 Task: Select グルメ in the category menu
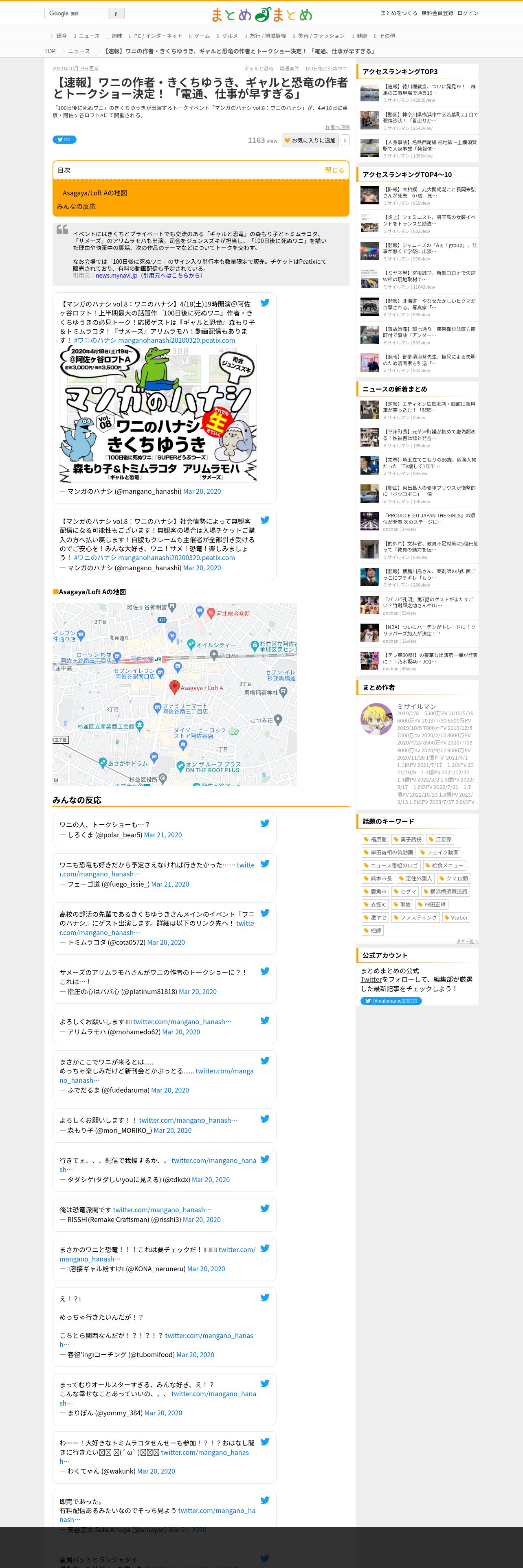227,36
